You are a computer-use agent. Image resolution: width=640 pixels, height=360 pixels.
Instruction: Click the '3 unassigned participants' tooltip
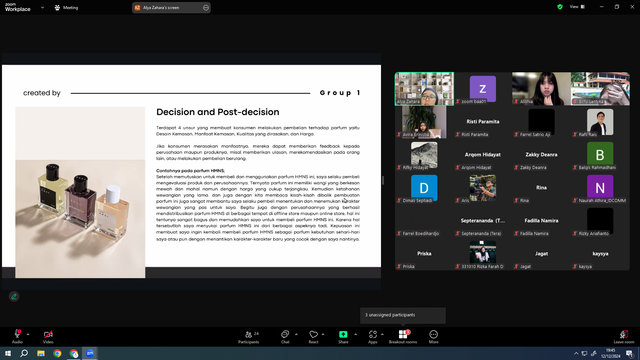[x=403, y=315]
